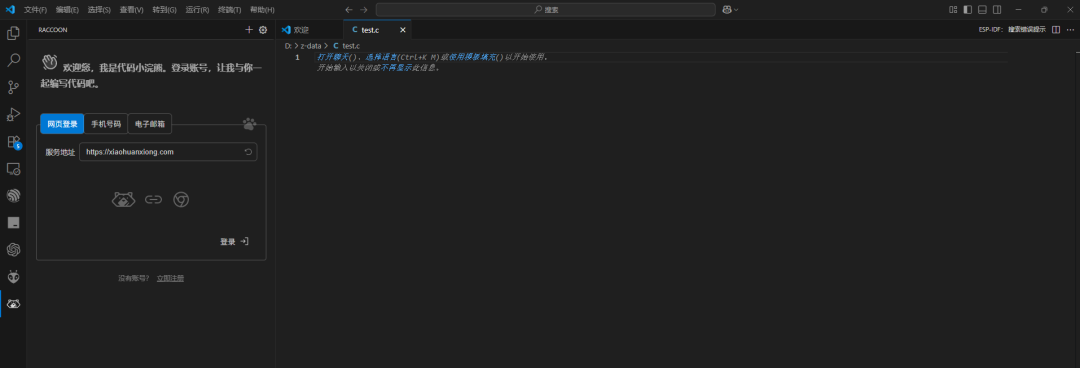The width and height of the screenshot is (1080, 368).
Task: Click the z-data breadcrumb segment
Action: (311, 45)
